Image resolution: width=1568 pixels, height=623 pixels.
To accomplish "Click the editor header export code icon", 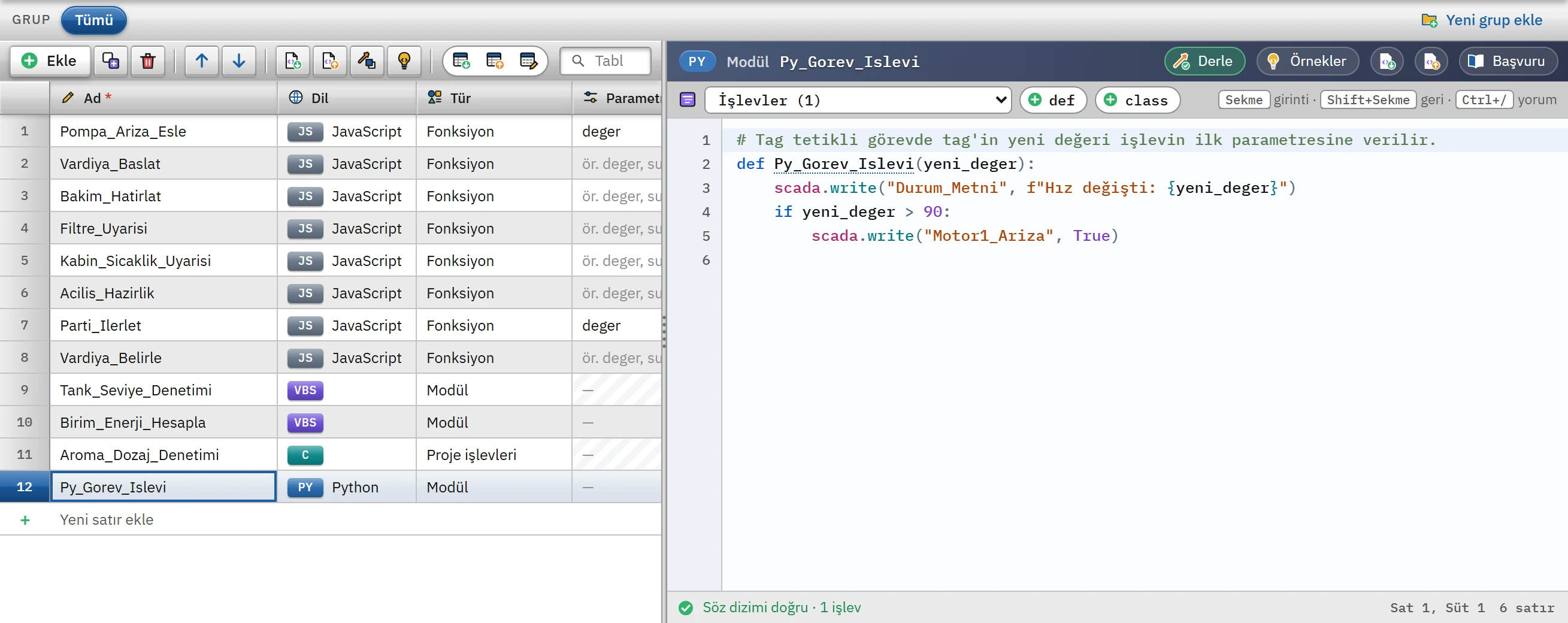I will [x=1431, y=61].
